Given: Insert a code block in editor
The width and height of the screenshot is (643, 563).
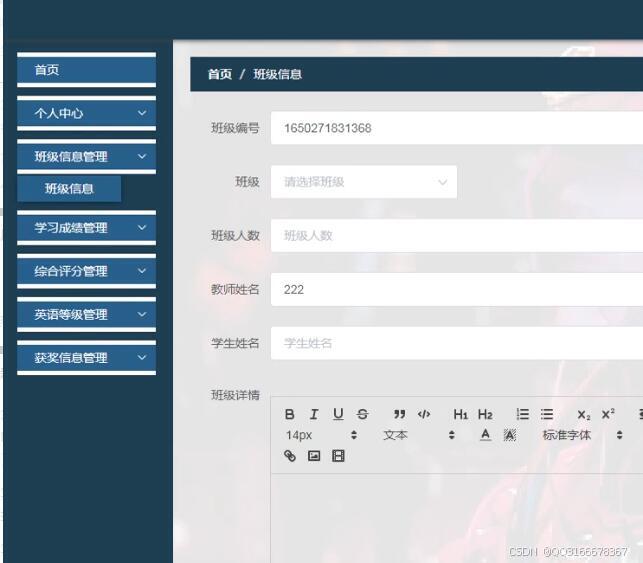Looking at the screenshot, I should [424, 414].
